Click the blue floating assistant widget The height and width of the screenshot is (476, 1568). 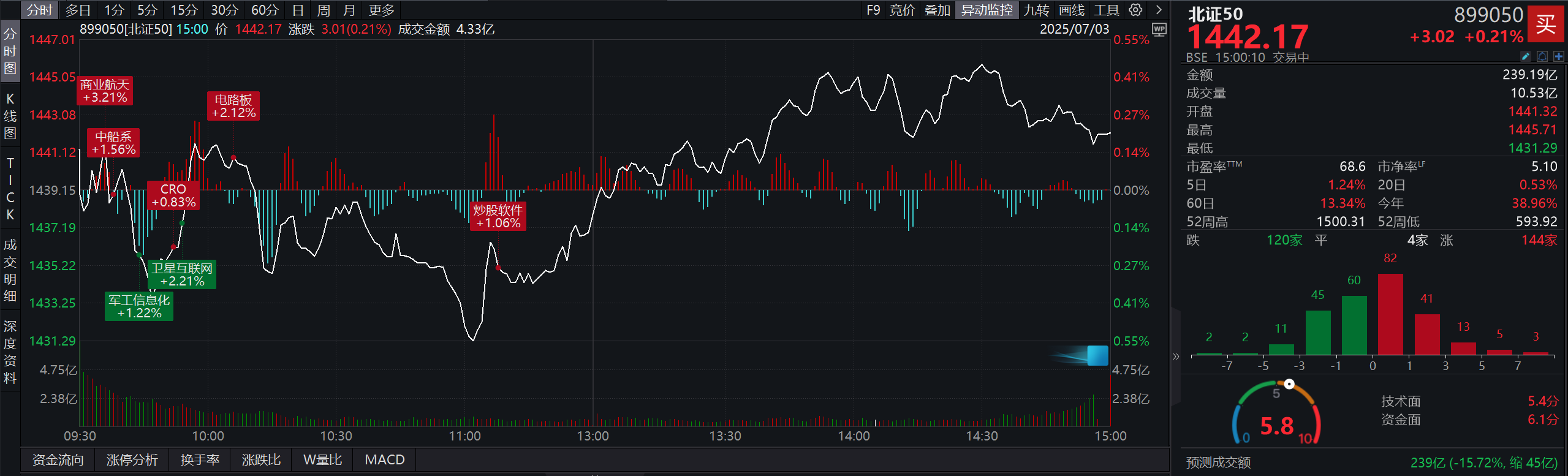[1097, 355]
